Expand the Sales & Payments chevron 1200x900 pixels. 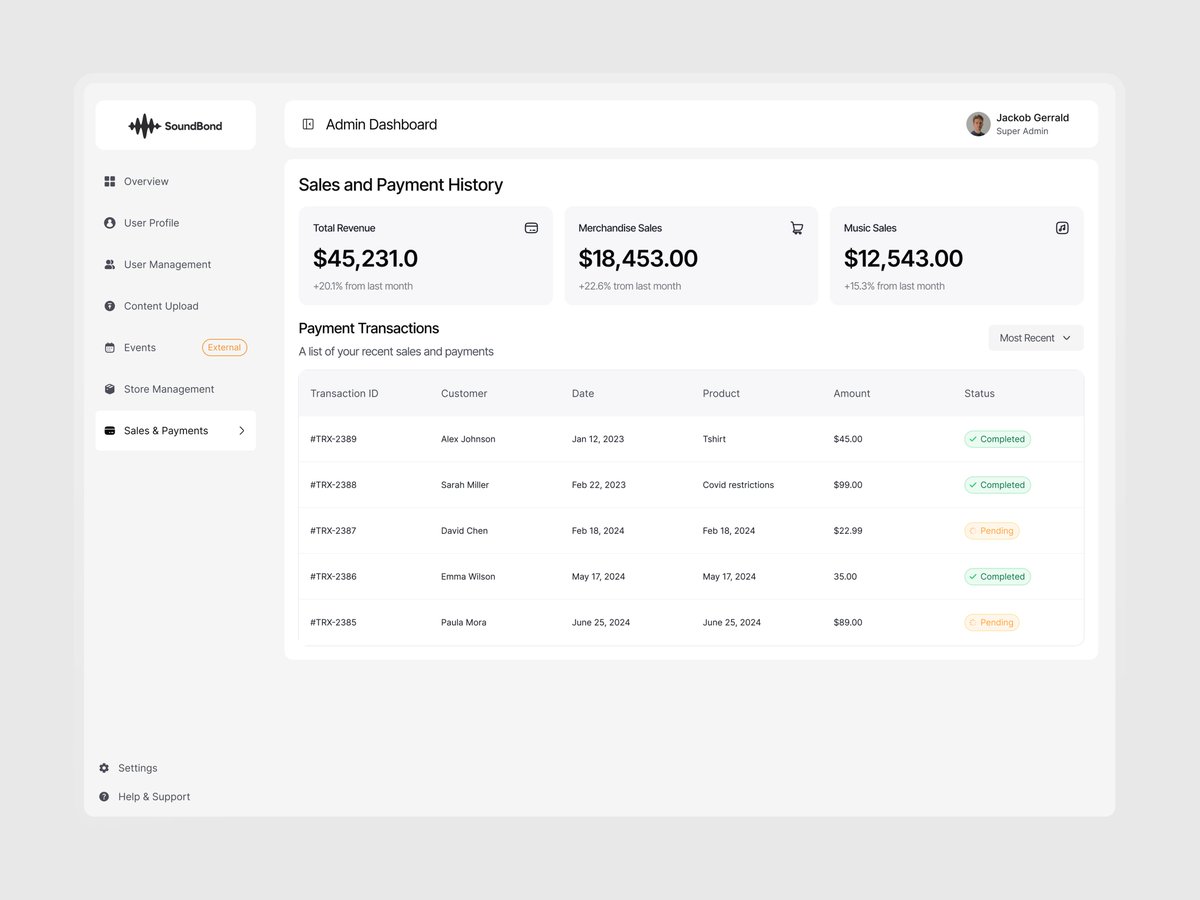(x=241, y=430)
